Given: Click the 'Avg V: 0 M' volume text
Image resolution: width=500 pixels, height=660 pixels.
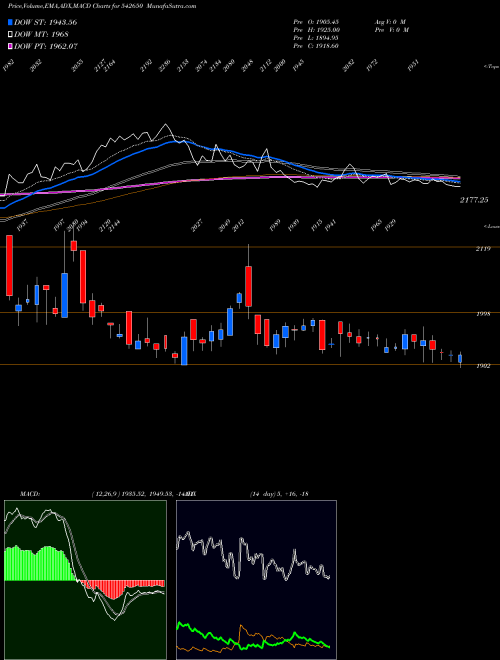Looking at the screenshot, I should [390, 21].
